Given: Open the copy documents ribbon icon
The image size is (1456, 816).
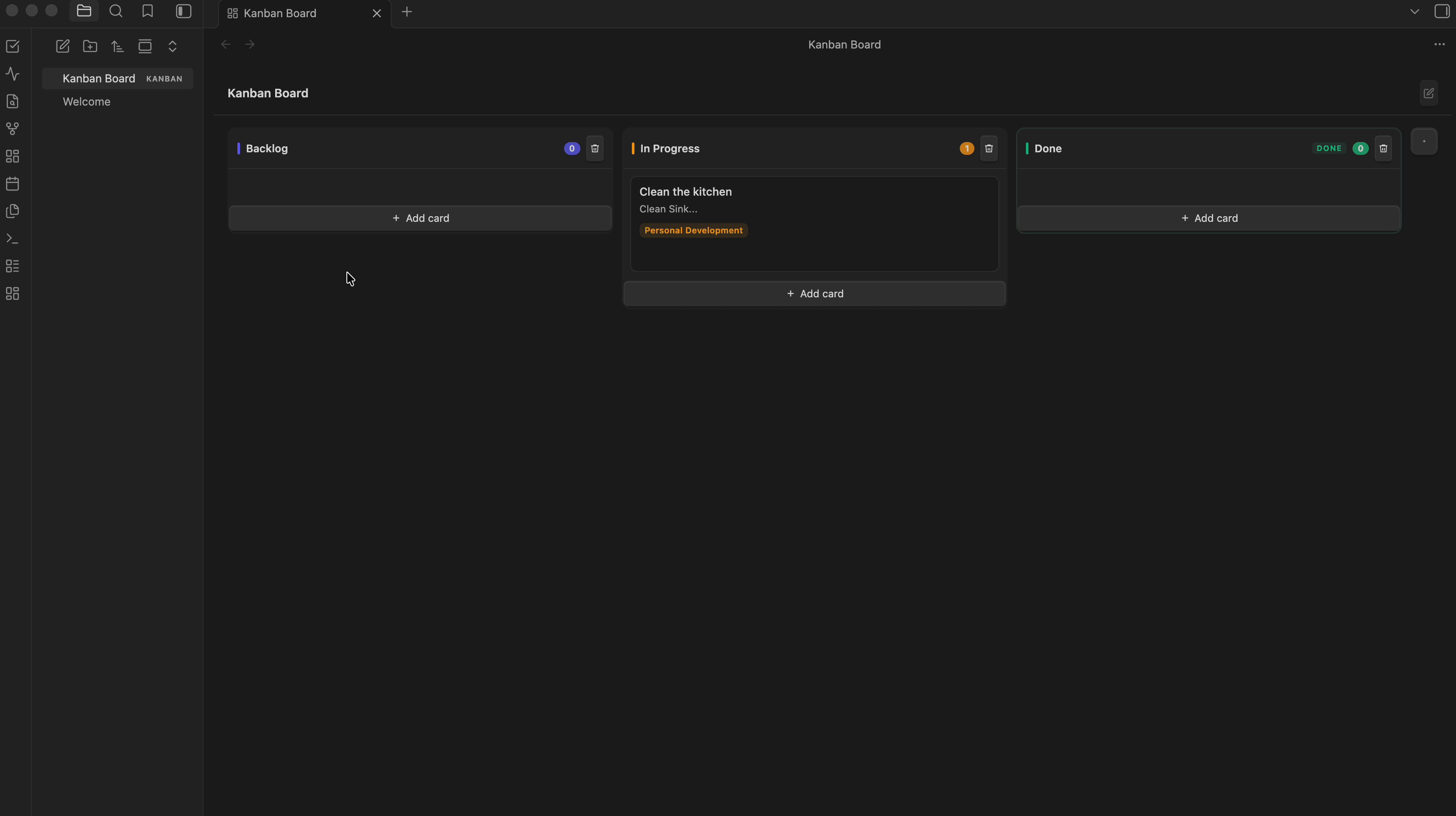Looking at the screenshot, I should (x=12, y=212).
